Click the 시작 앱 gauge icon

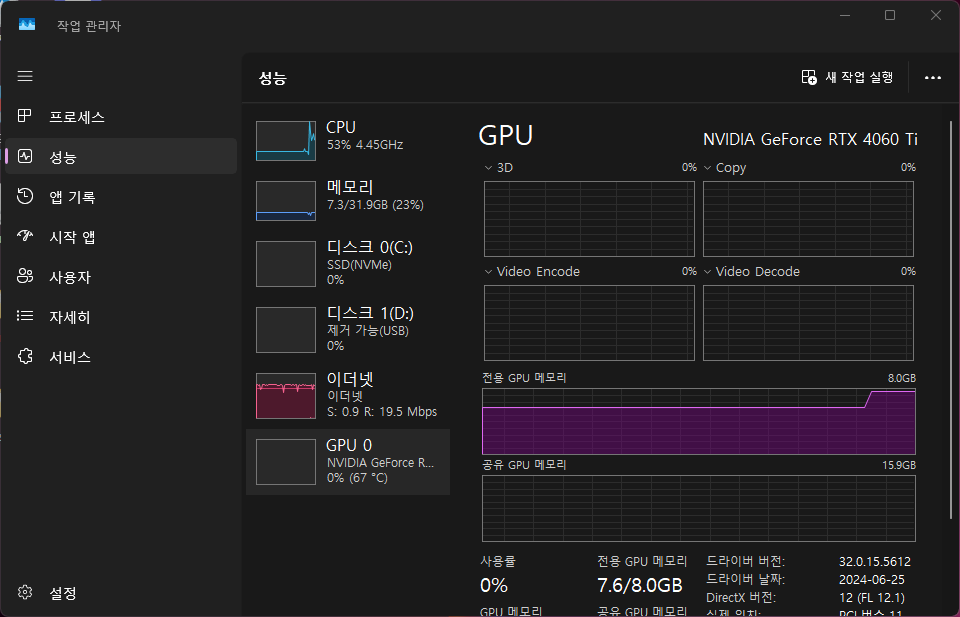24,236
